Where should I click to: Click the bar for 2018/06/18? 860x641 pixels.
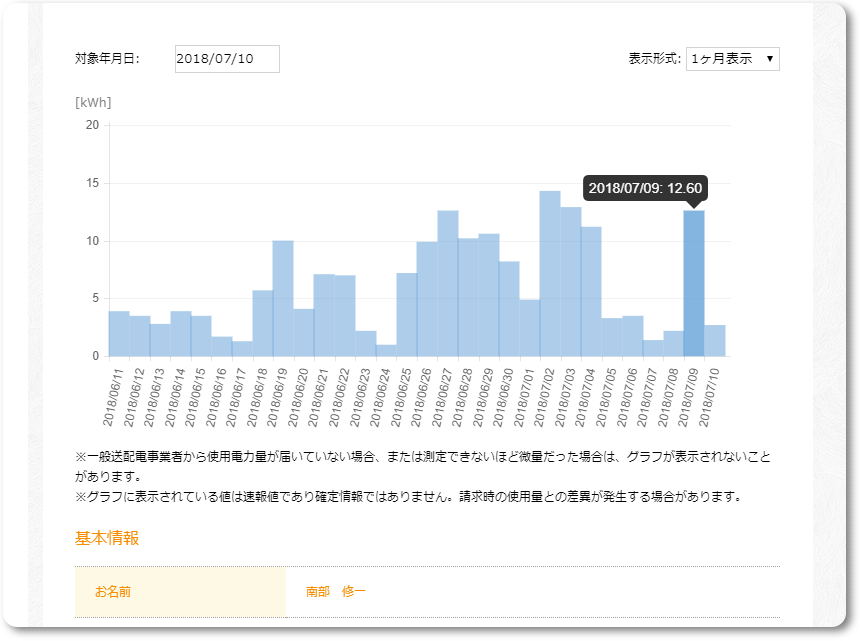coord(263,324)
